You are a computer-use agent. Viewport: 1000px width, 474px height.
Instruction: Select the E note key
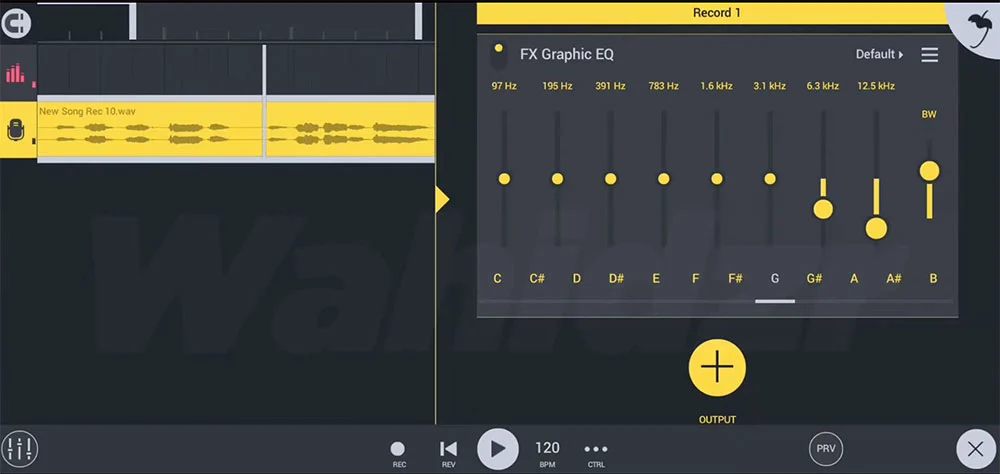click(x=656, y=278)
